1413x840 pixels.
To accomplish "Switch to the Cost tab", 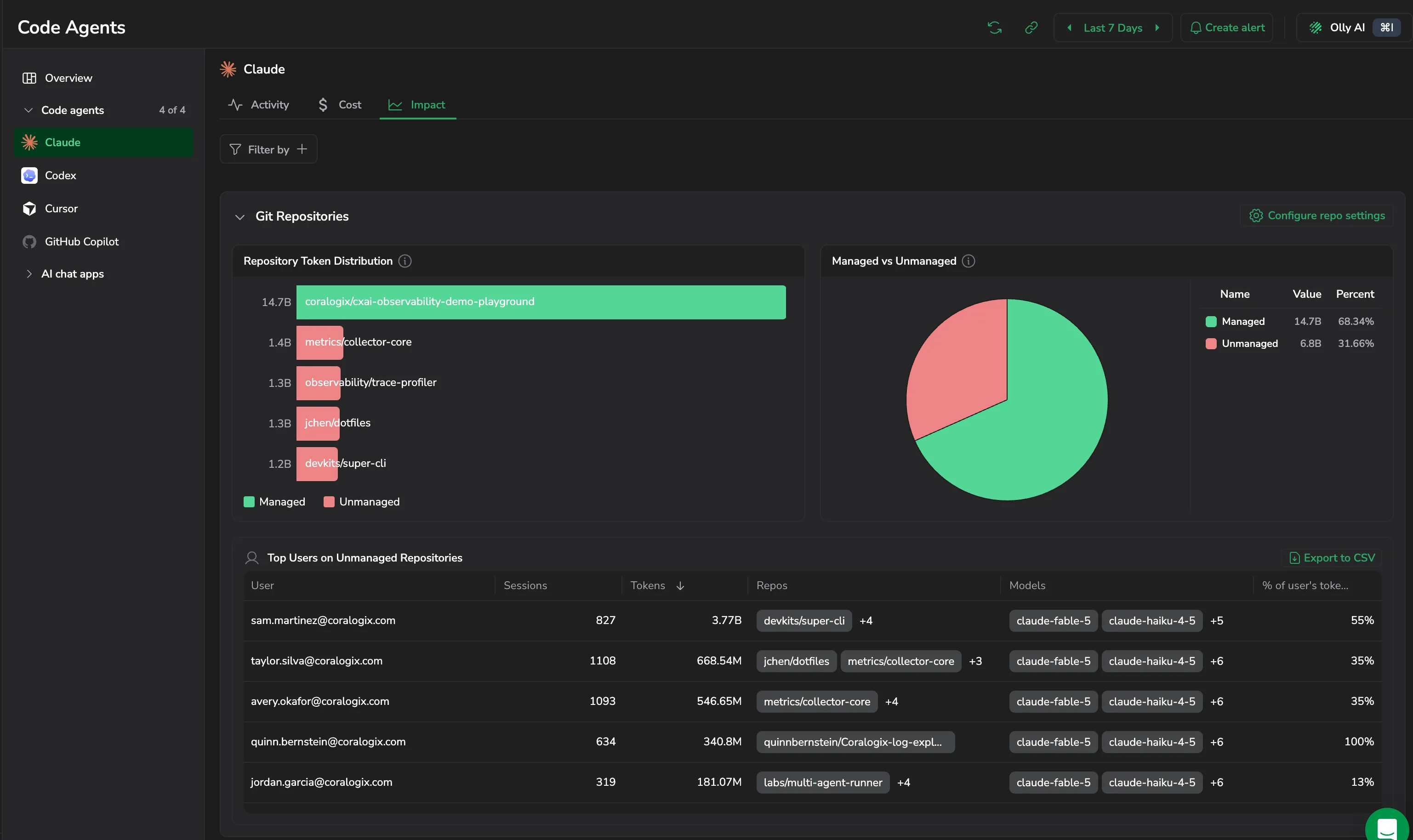I will tap(340, 105).
